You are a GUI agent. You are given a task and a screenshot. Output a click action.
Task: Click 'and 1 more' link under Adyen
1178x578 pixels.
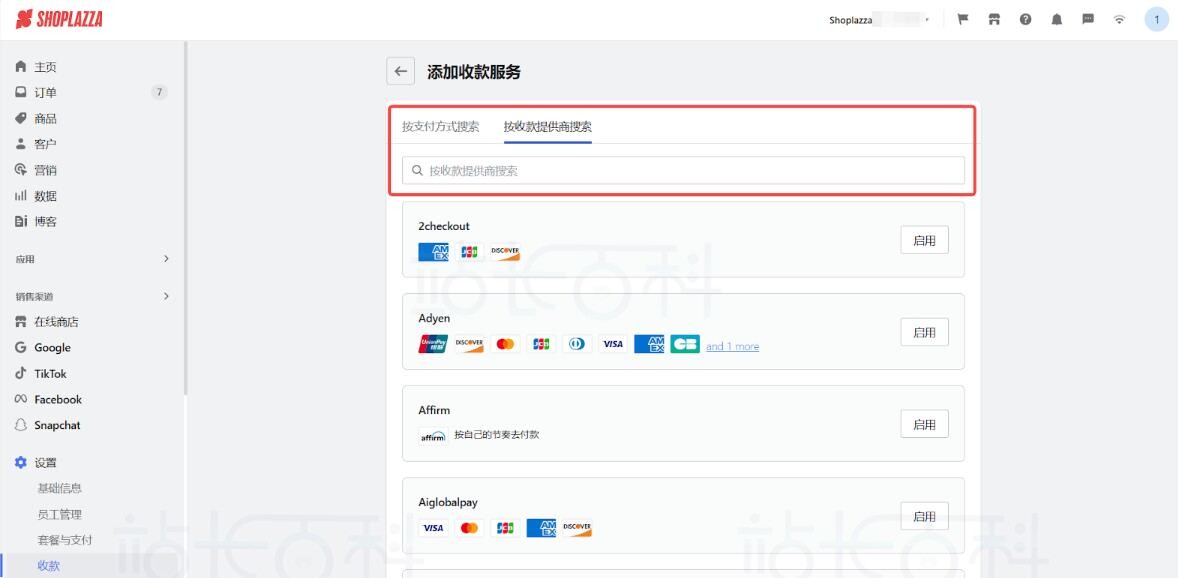pyautogui.click(x=732, y=346)
